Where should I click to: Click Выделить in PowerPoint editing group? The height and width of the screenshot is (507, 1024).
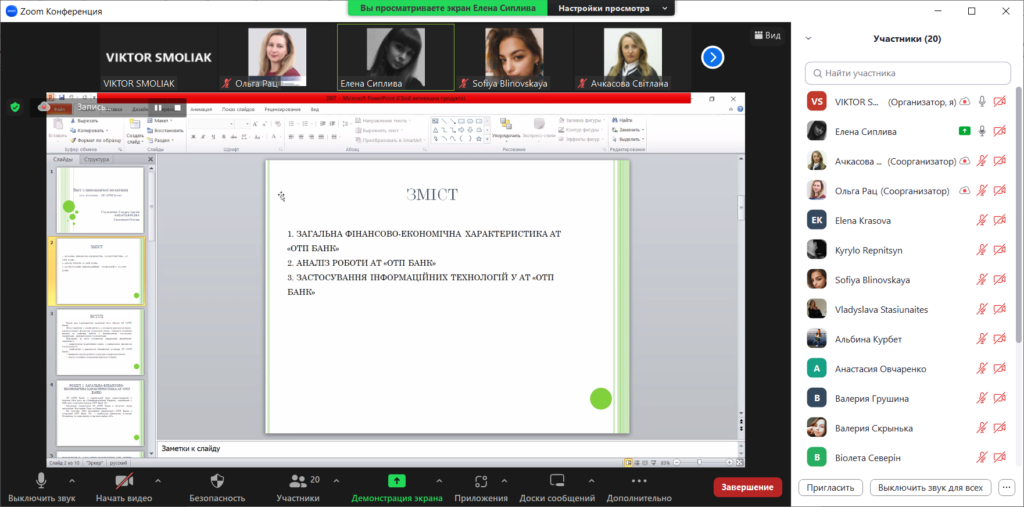628,139
